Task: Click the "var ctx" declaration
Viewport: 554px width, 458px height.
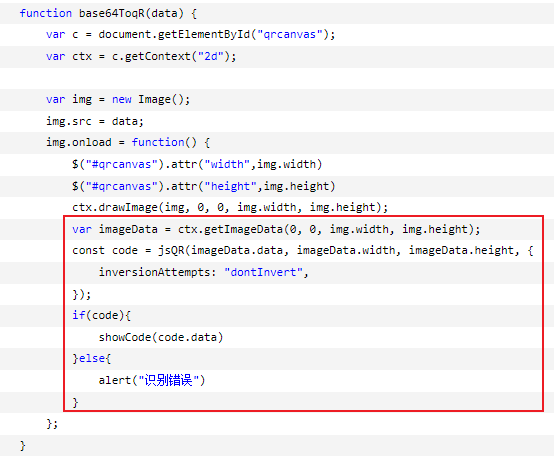Action: [x=69, y=57]
